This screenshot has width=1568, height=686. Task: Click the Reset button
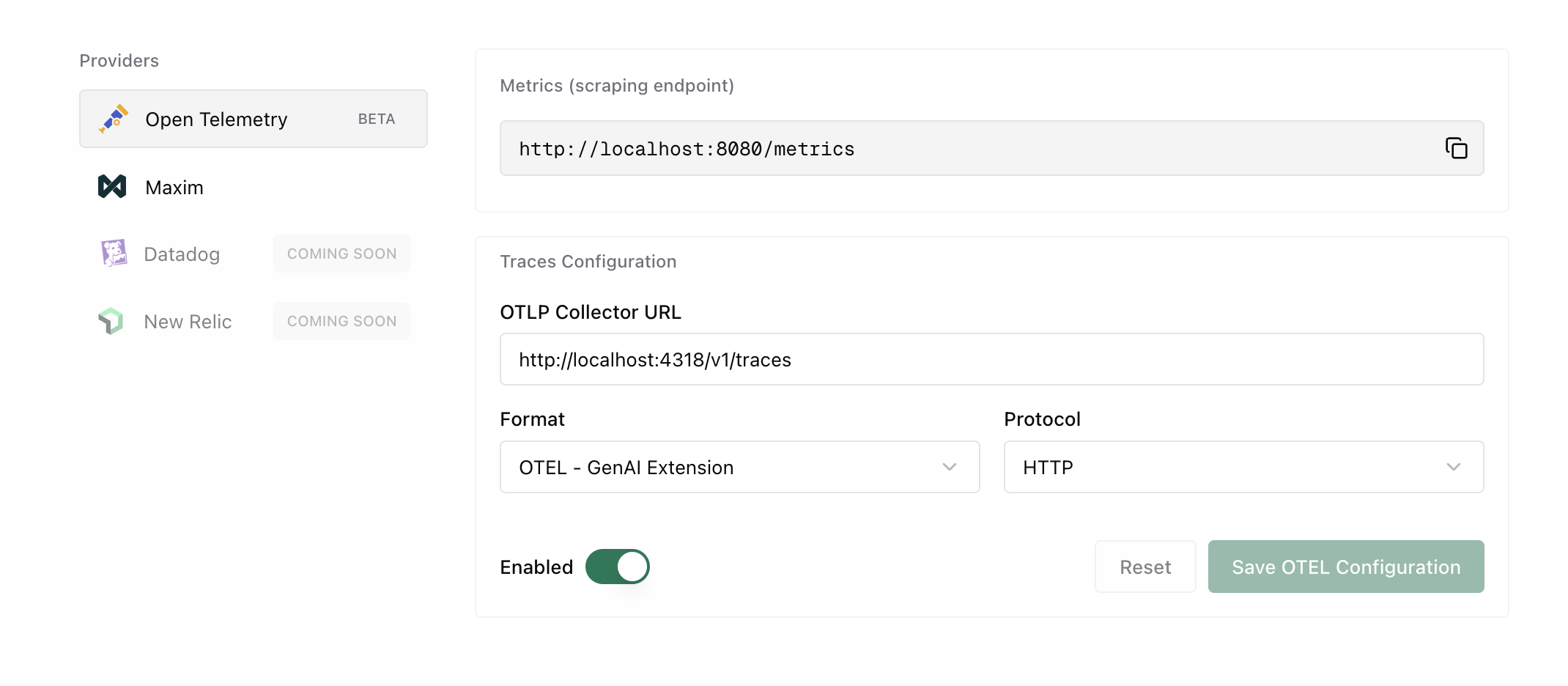point(1144,567)
